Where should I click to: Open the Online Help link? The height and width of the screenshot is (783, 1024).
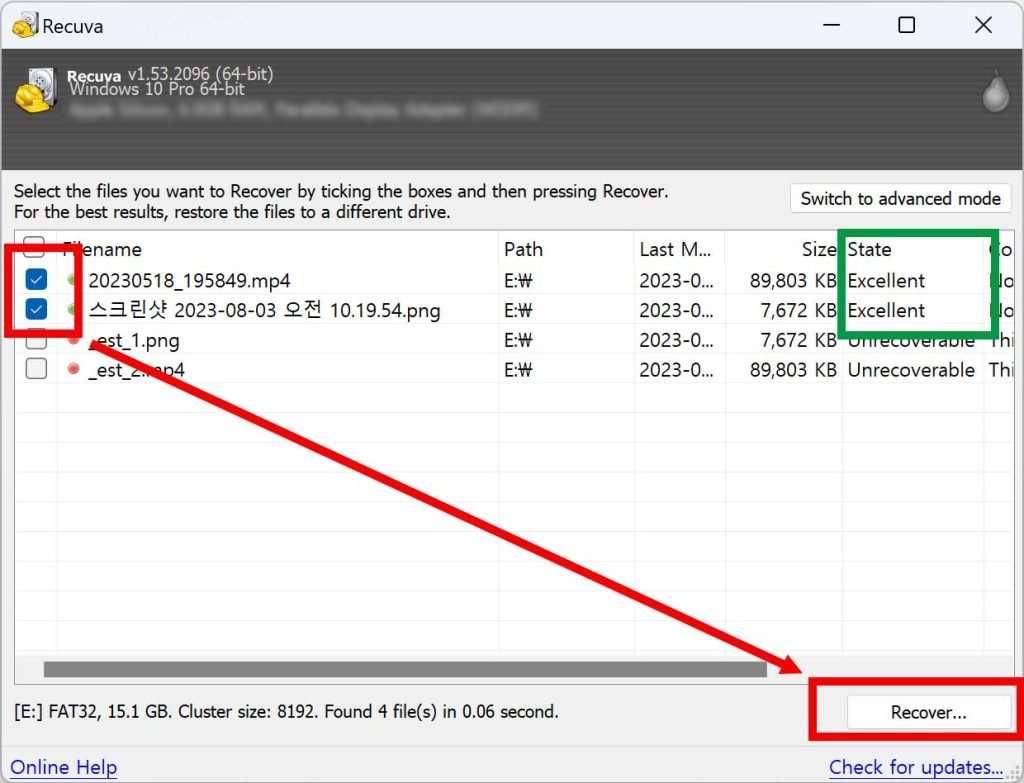click(x=63, y=767)
